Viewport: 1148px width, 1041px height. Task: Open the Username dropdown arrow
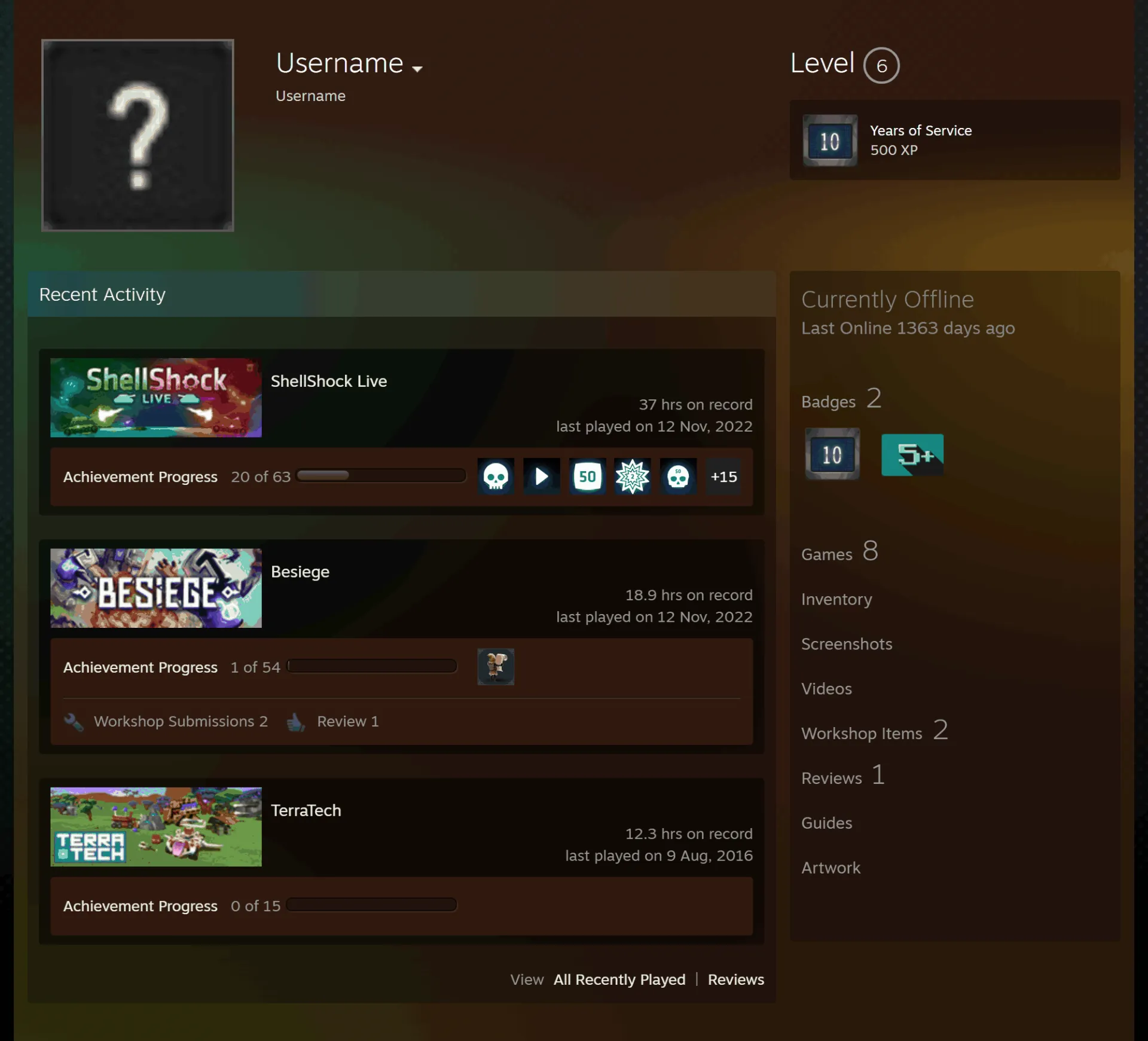(x=417, y=69)
